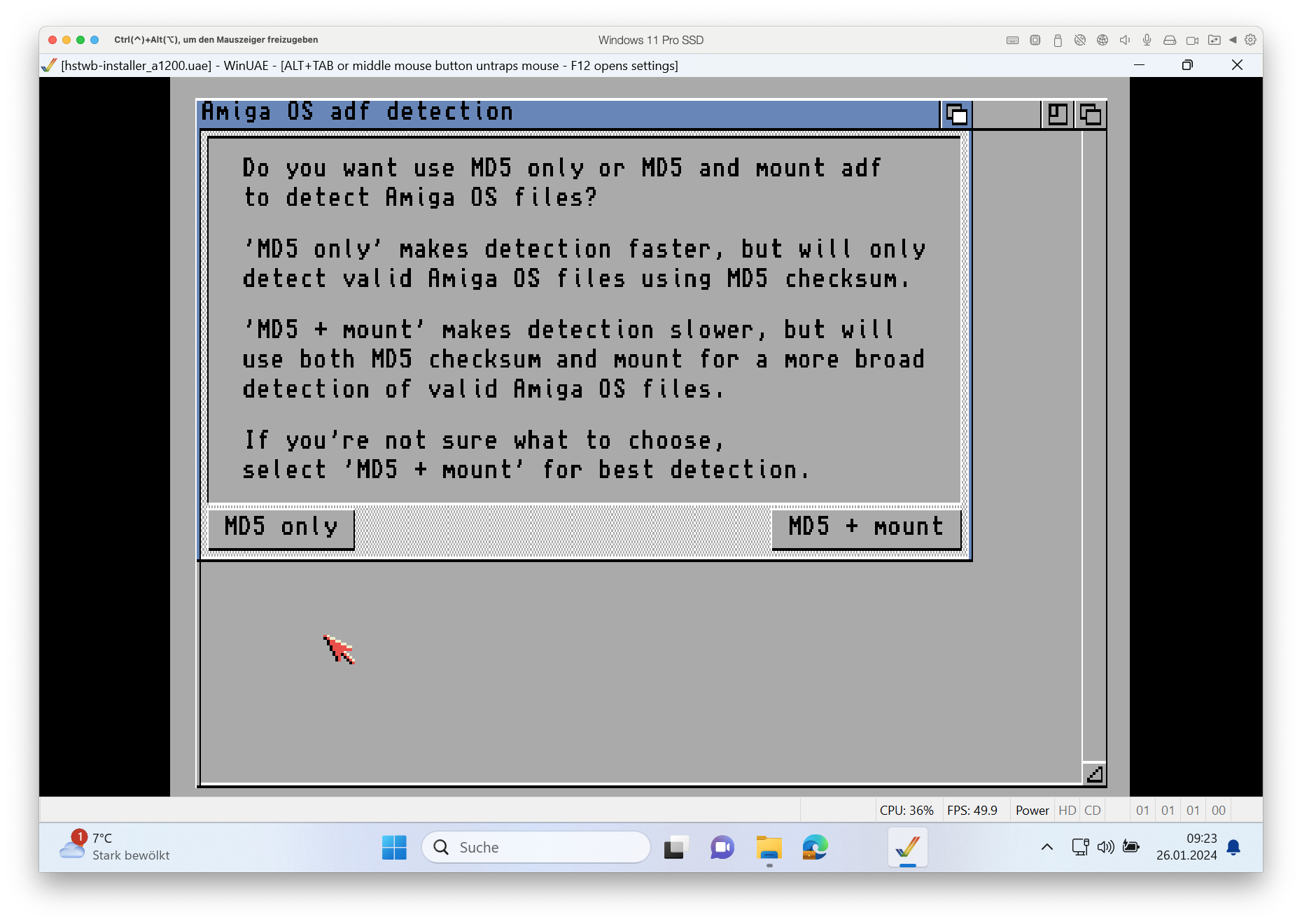Viewport: 1302px width, 924px height.
Task: Click the Windows taskbar search field
Action: click(x=536, y=848)
